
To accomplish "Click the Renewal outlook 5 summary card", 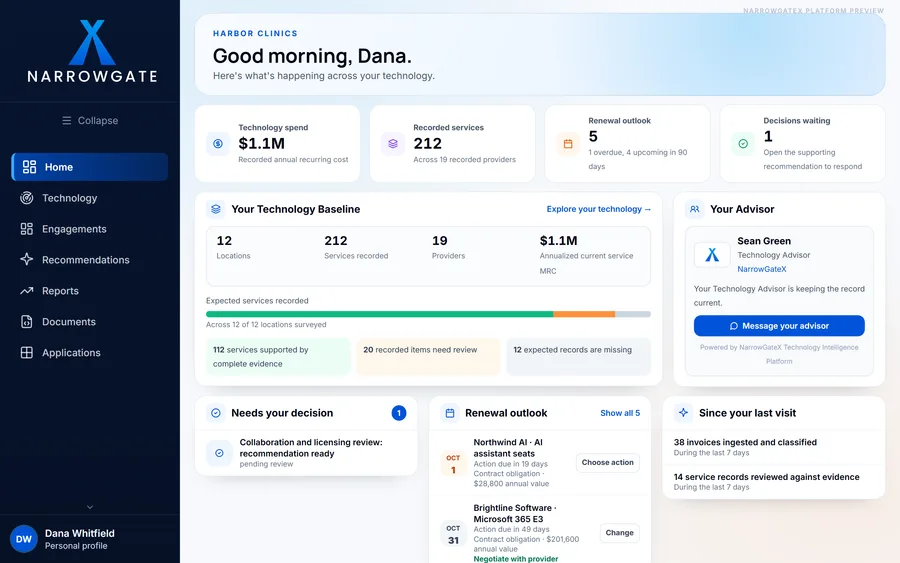I will [627, 143].
